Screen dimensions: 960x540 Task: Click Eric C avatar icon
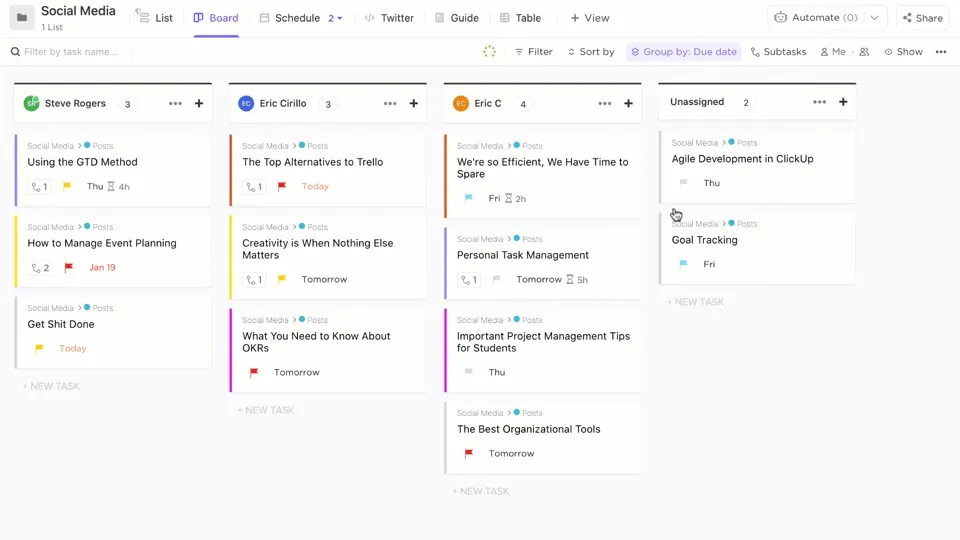point(460,103)
